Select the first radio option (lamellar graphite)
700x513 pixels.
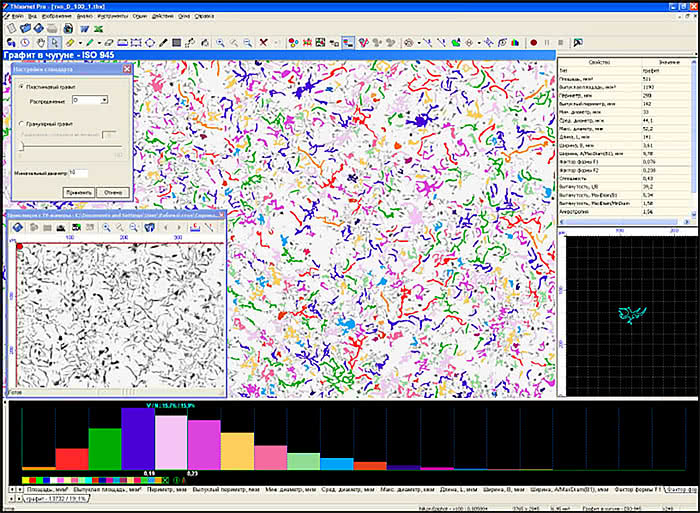(21, 87)
